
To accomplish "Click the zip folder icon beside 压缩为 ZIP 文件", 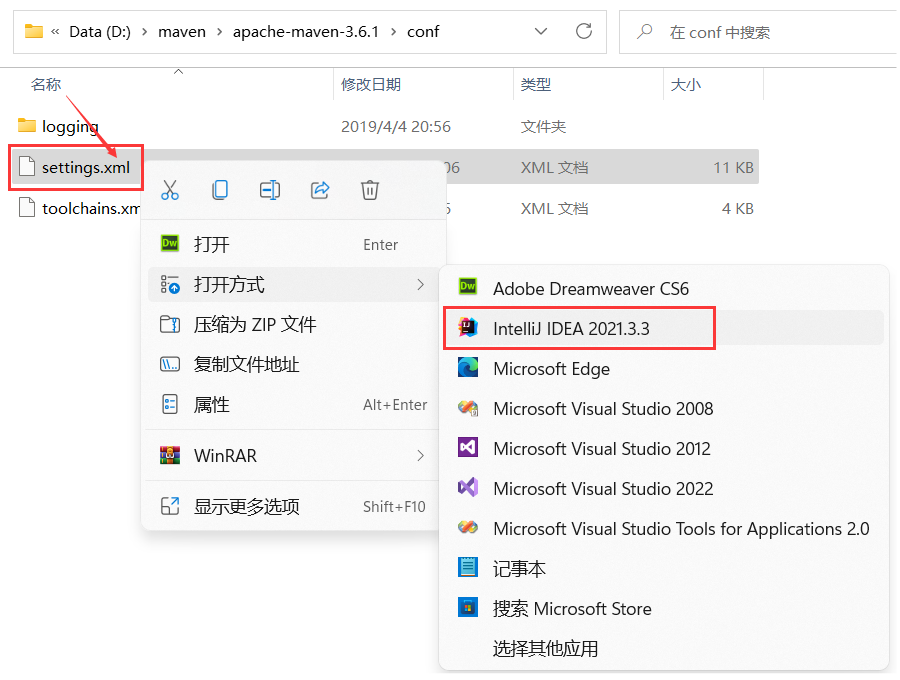I will pyautogui.click(x=170, y=324).
